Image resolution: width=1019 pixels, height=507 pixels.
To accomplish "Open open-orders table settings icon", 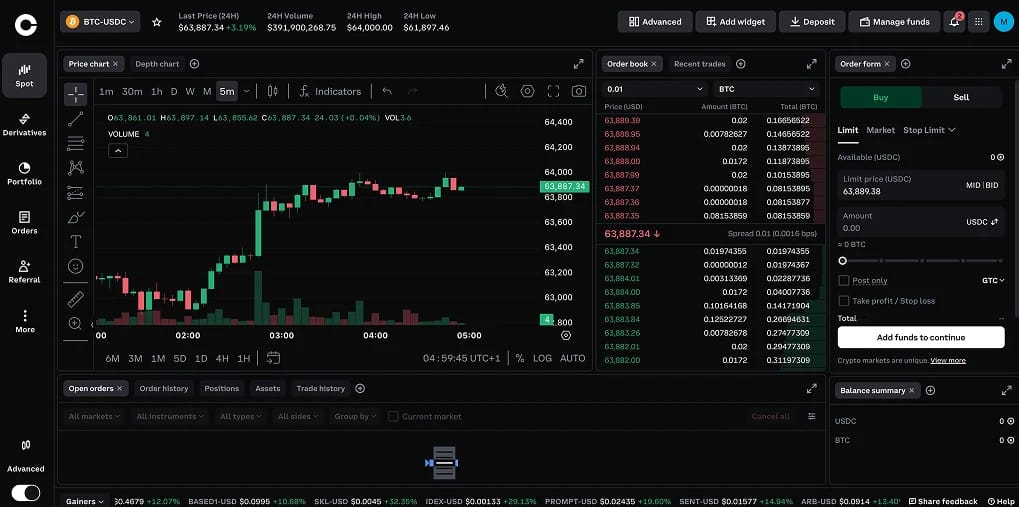I will [x=812, y=416].
